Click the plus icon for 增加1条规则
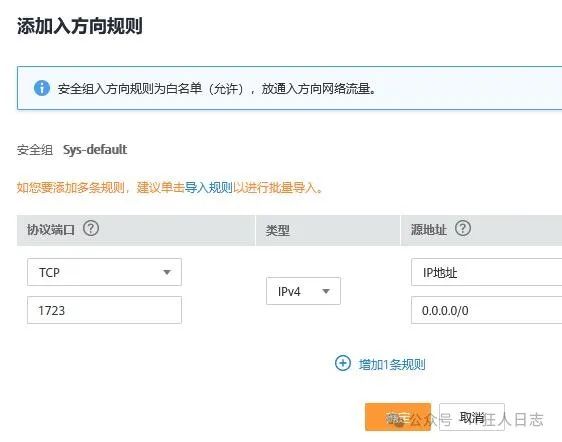The image size is (562, 442). point(343,363)
